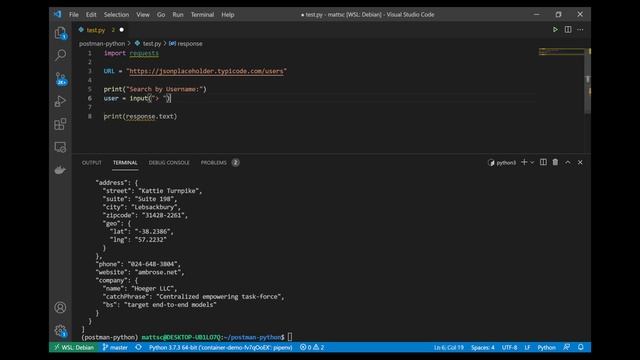Open the Explorer view in activity bar
The width and height of the screenshot is (640, 360).
click(60, 33)
